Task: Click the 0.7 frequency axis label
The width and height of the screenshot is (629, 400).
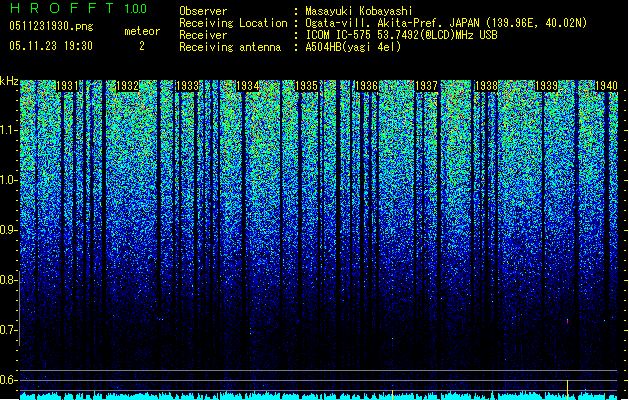Action: (x=8, y=330)
